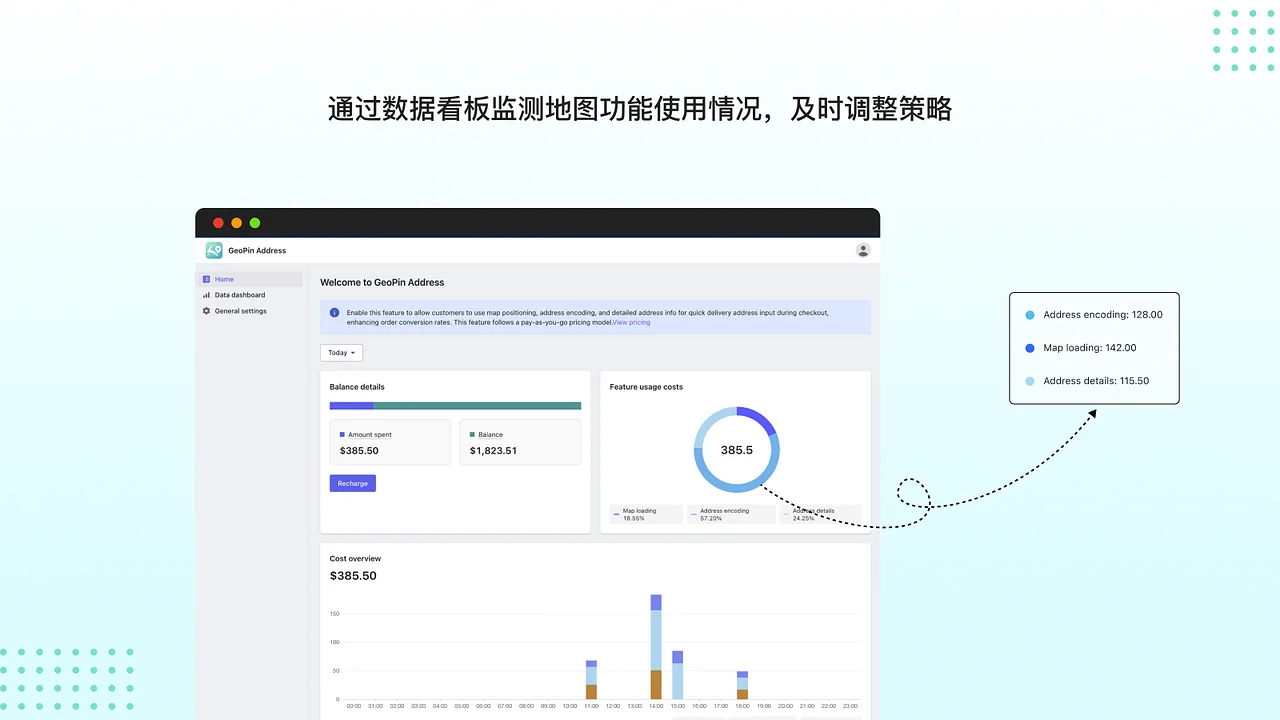Click the 100 y-axis label
This screenshot has height=720, width=1280.
(334, 642)
